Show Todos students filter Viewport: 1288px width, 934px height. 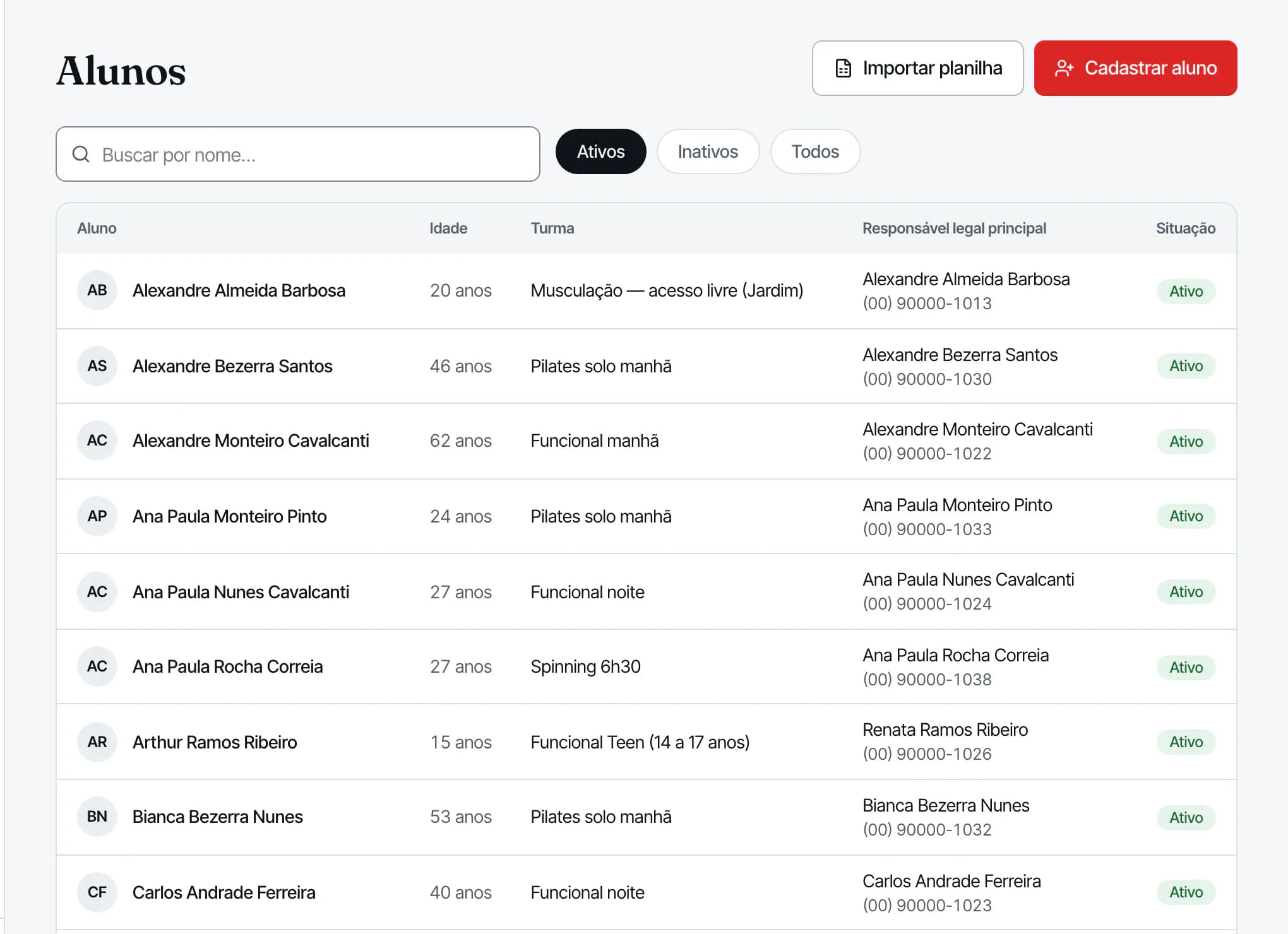click(x=815, y=151)
